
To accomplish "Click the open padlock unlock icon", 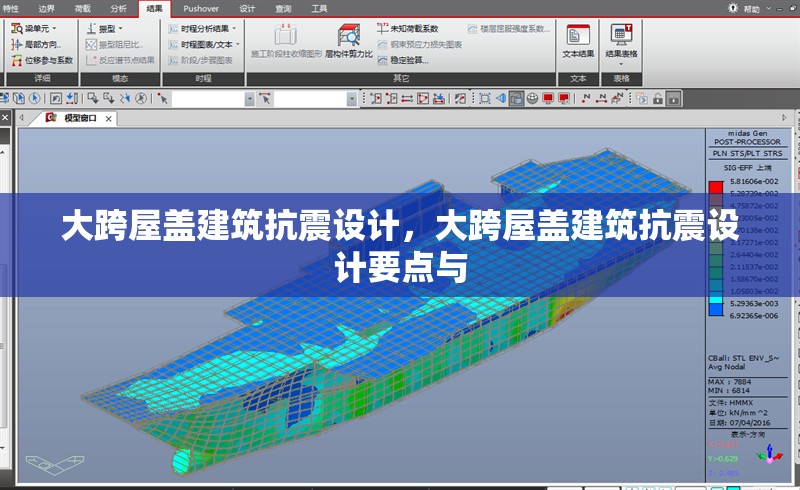I will point(658,99).
